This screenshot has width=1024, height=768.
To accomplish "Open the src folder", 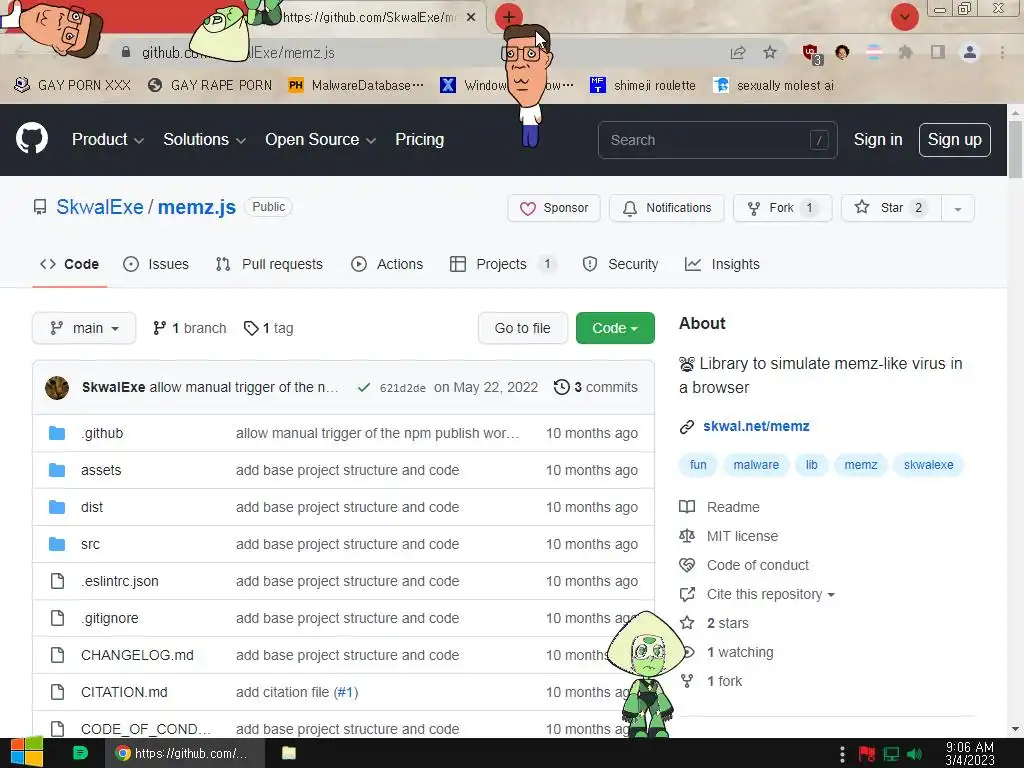I will pos(90,544).
